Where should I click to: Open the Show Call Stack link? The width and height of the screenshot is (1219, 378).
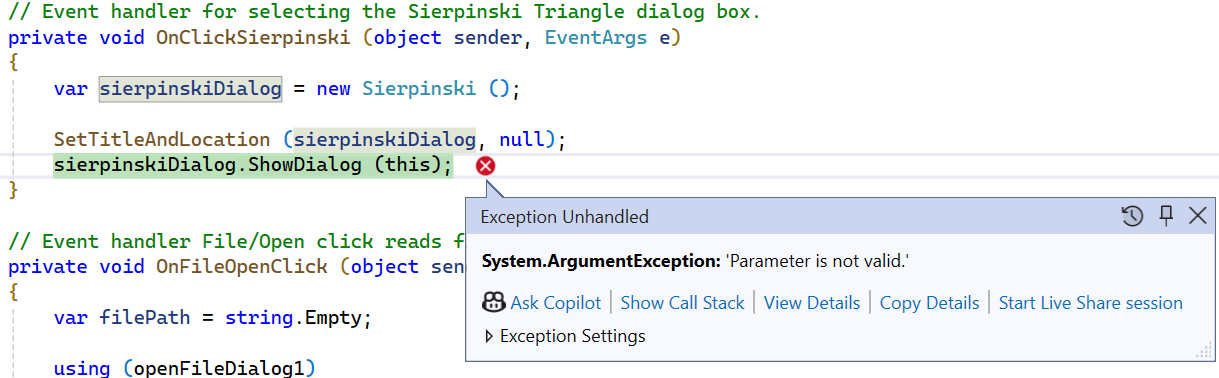click(x=683, y=303)
